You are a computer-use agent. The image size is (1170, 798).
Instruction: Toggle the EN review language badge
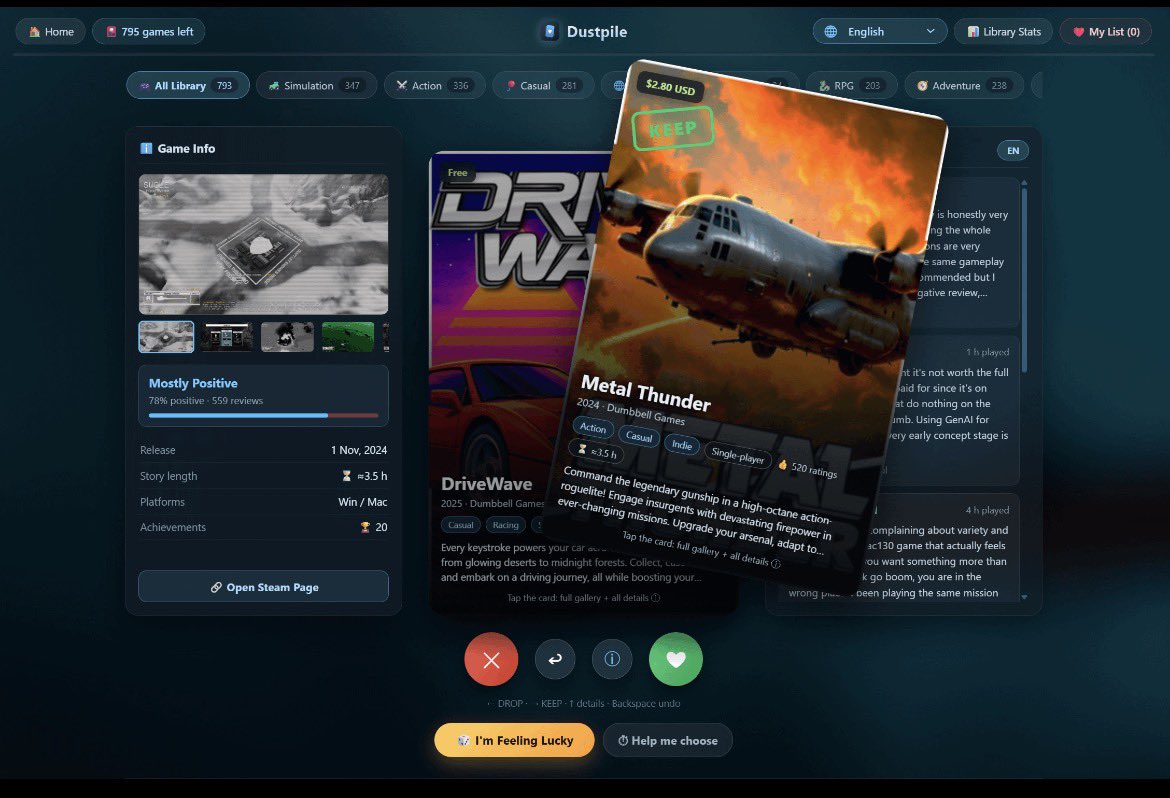1013,150
